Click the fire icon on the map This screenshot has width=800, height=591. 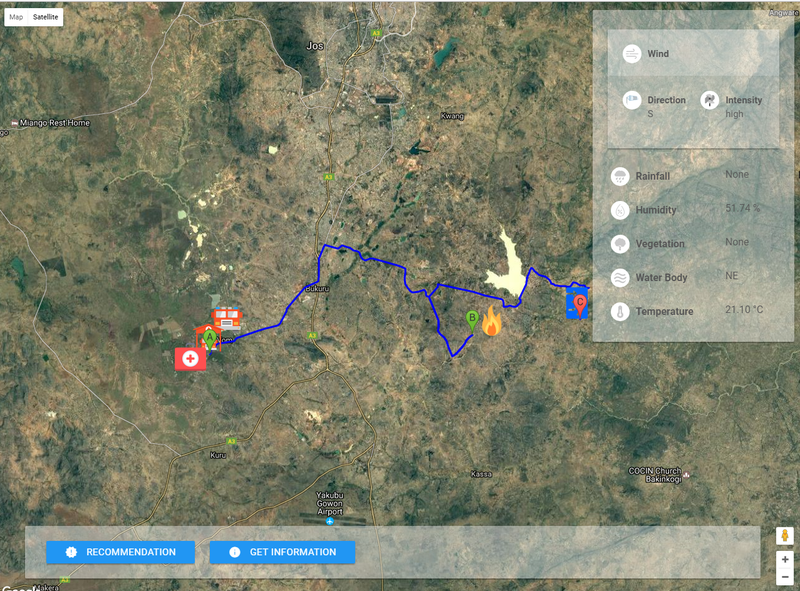coord(491,321)
